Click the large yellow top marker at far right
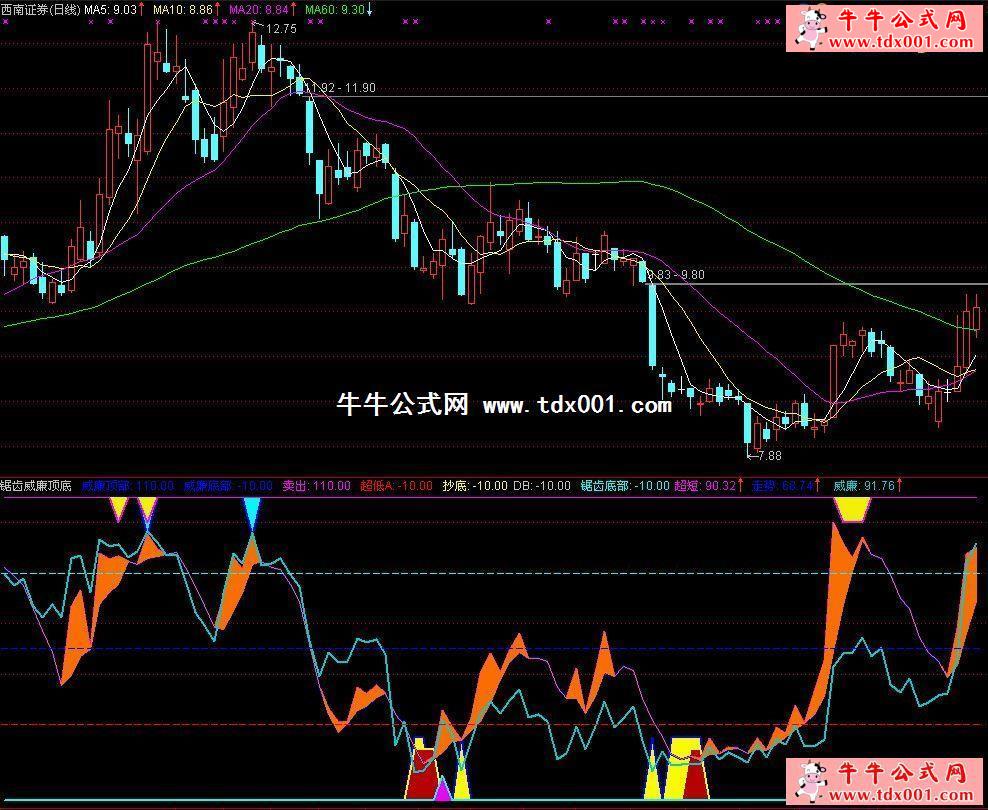988x810 pixels. pyautogui.click(x=852, y=509)
